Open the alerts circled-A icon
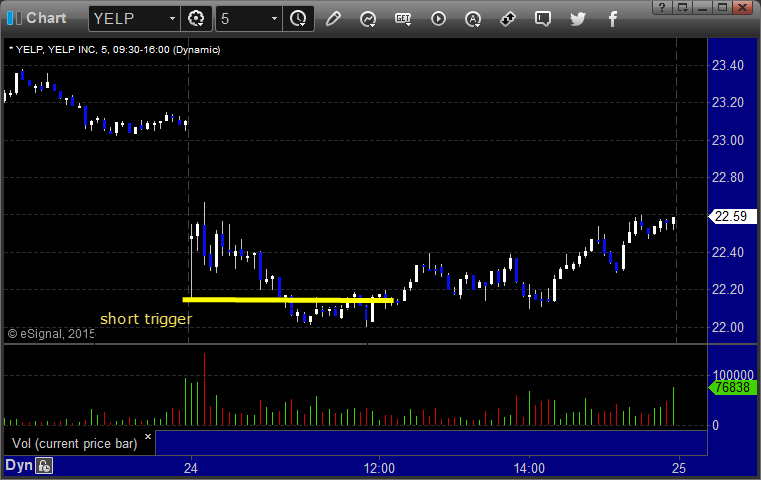761x480 pixels. [x=473, y=19]
